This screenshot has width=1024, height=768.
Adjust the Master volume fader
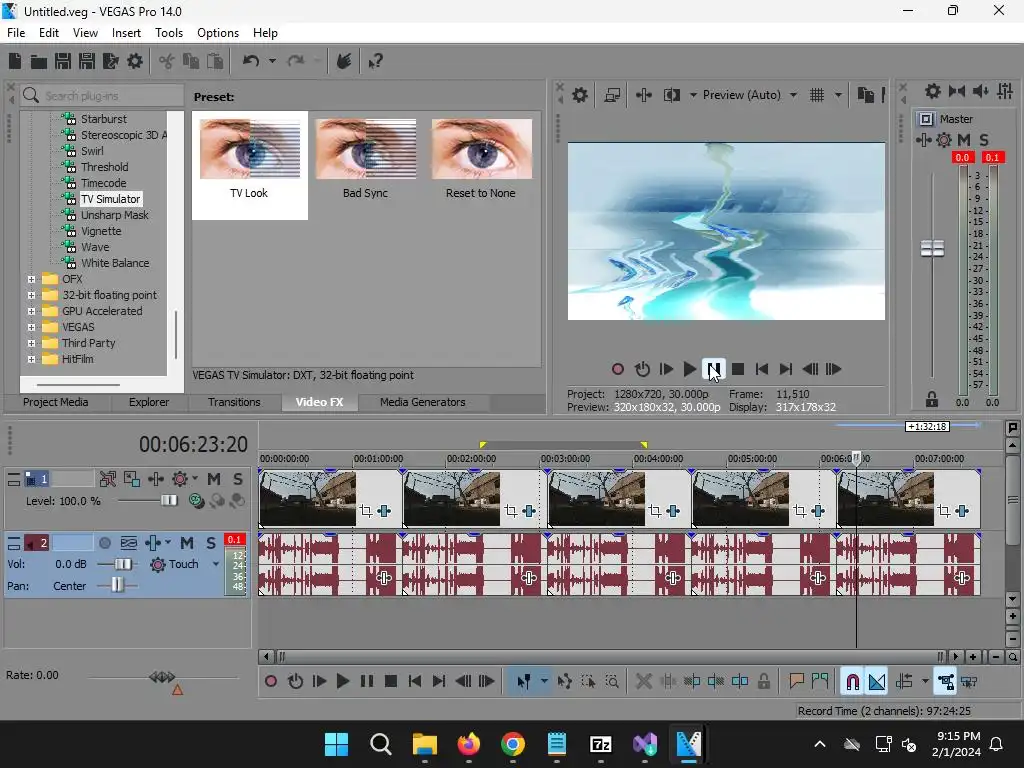coord(932,249)
